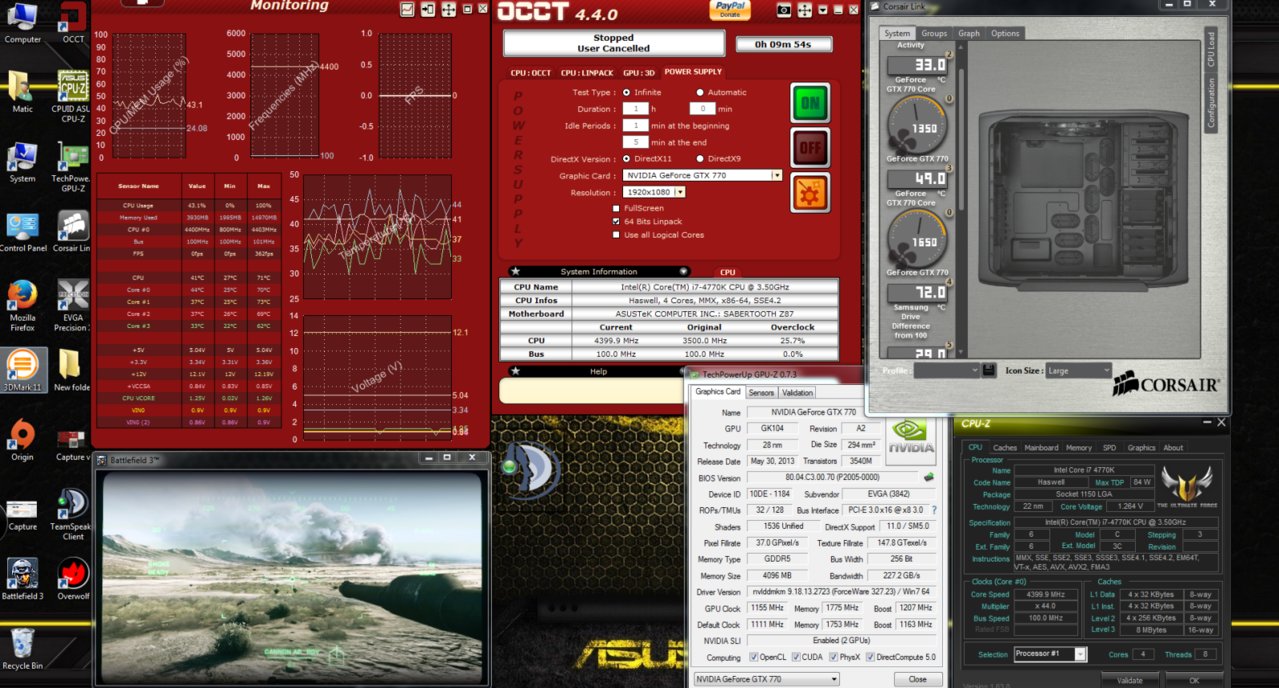Open the Options tab in Corsair Link
The image size is (1279, 688).
pyautogui.click(x=1005, y=33)
